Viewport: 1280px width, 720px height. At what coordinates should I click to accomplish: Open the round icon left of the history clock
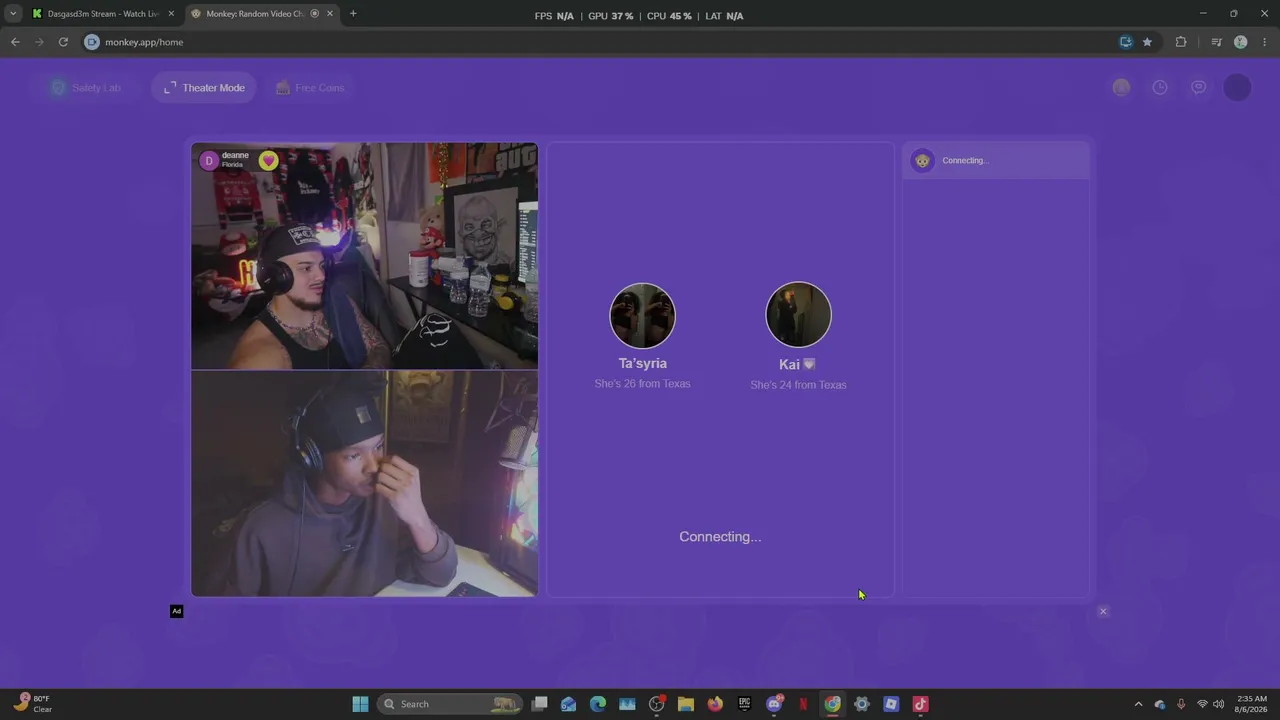(1121, 87)
